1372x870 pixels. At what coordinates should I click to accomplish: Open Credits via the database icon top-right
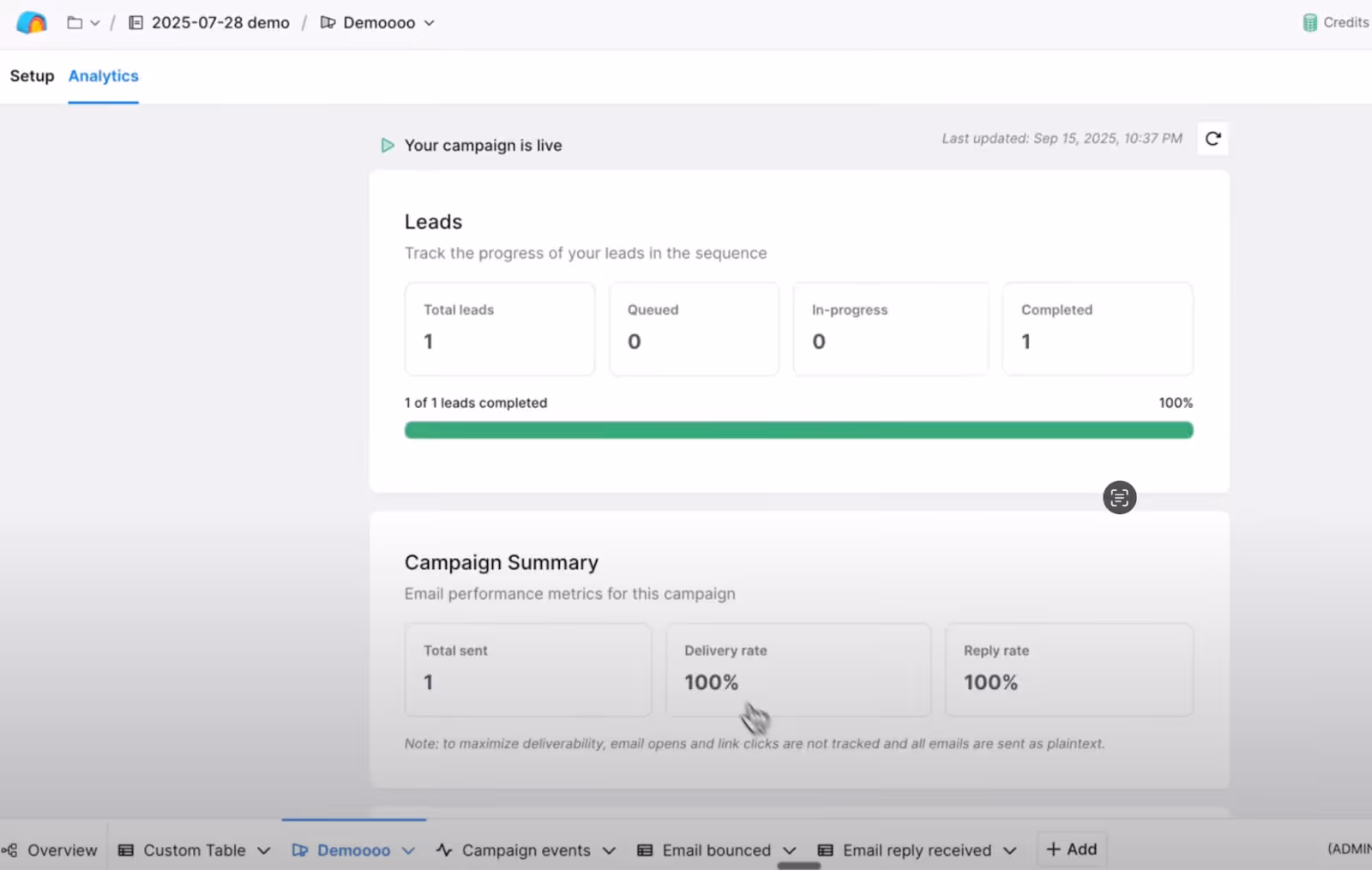click(1310, 22)
